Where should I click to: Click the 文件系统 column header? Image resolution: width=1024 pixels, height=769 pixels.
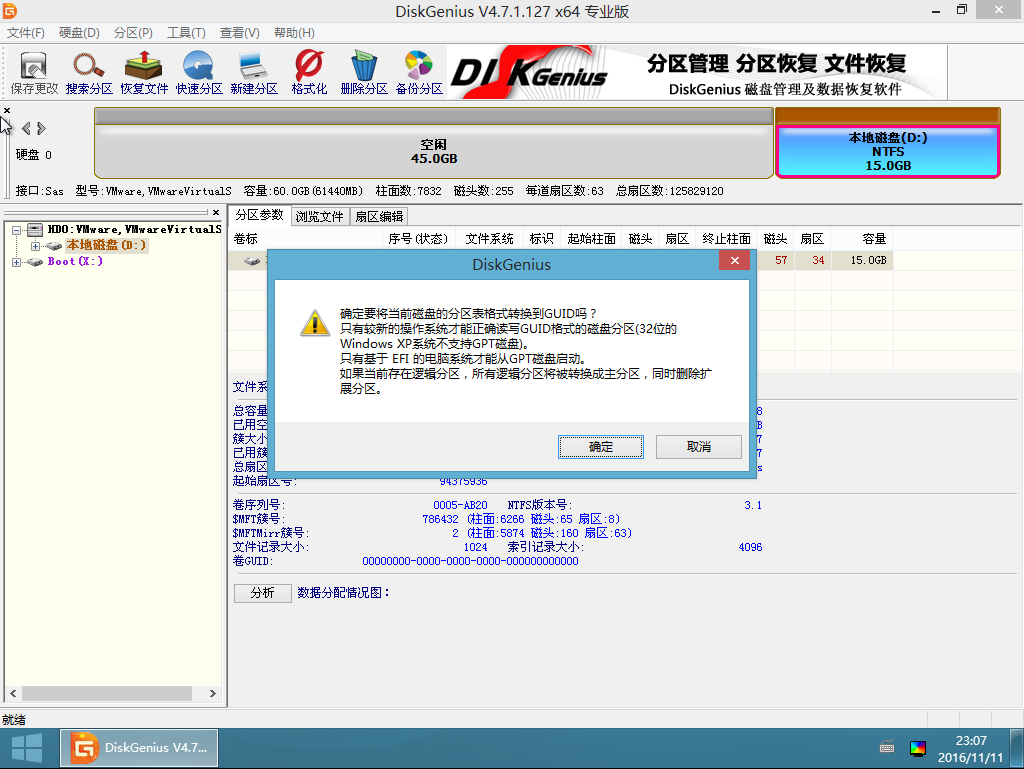point(489,239)
